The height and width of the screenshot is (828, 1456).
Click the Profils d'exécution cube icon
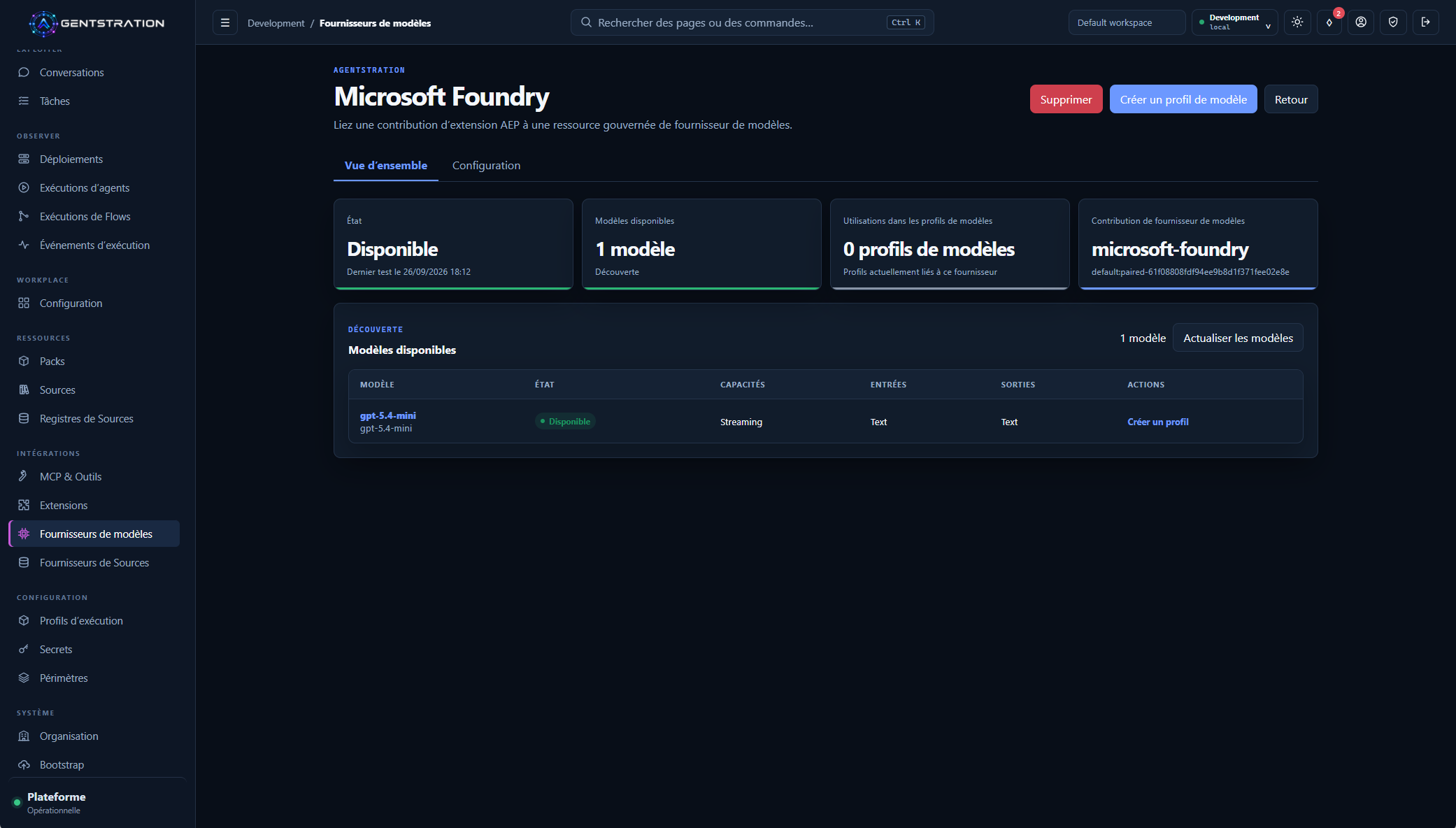tap(24, 621)
